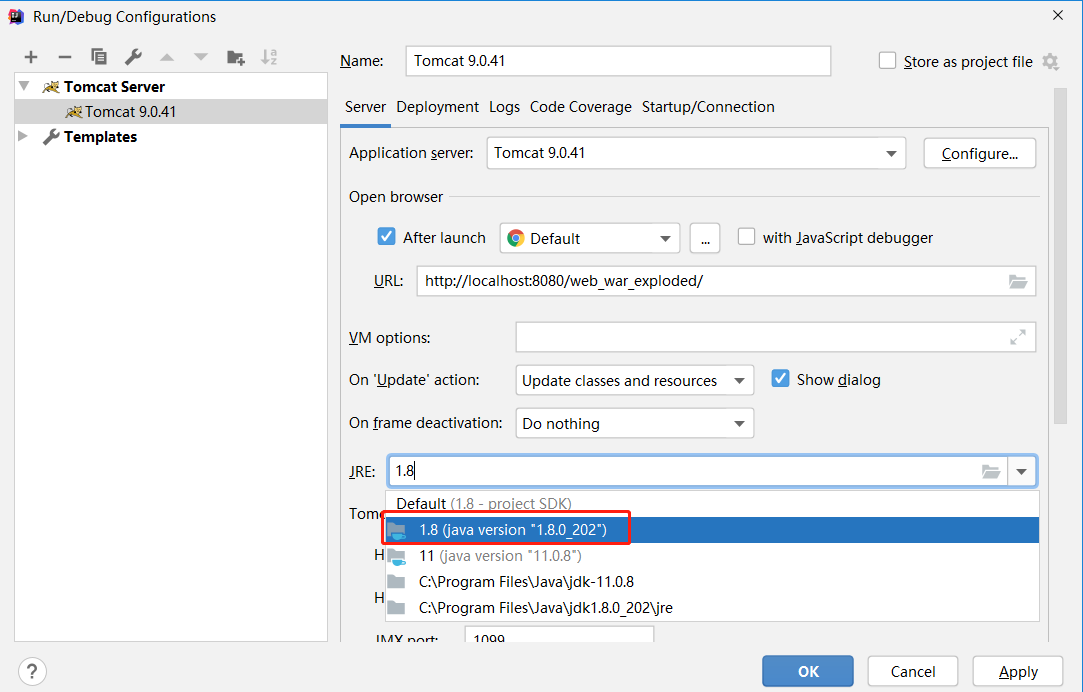Click the vertical scrollbar of settings panel
The image size is (1083, 692).
(x=1060, y=256)
